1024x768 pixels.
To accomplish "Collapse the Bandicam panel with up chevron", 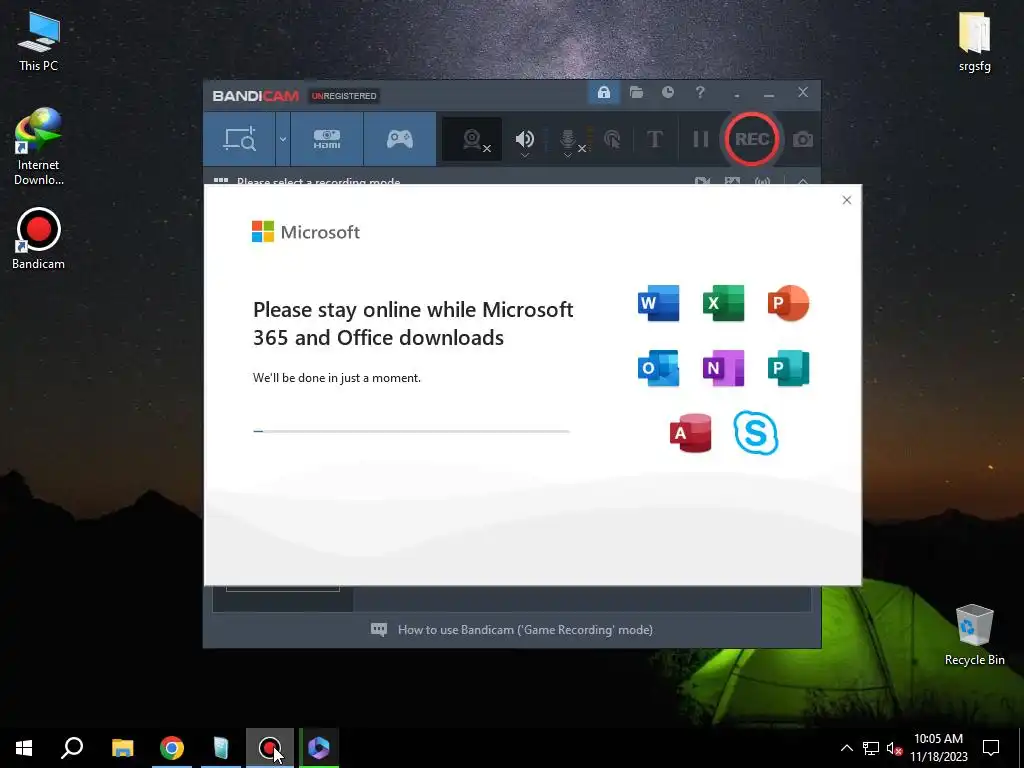I will tap(803, 182).
